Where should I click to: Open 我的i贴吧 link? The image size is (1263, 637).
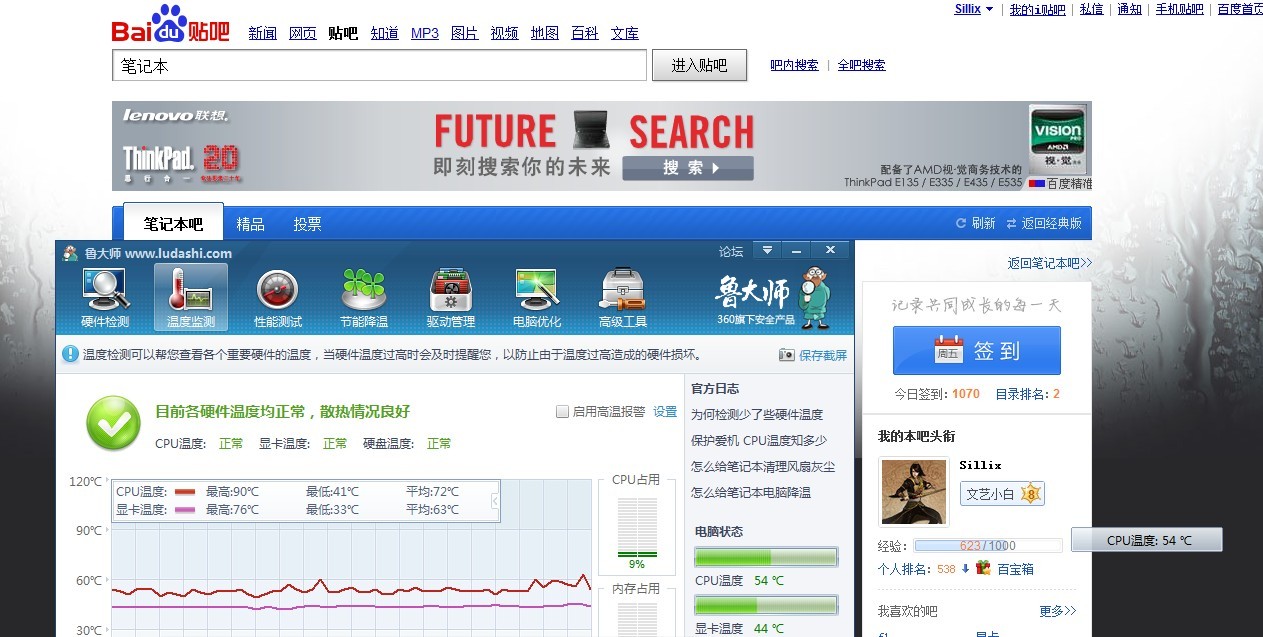[1037, 9]
